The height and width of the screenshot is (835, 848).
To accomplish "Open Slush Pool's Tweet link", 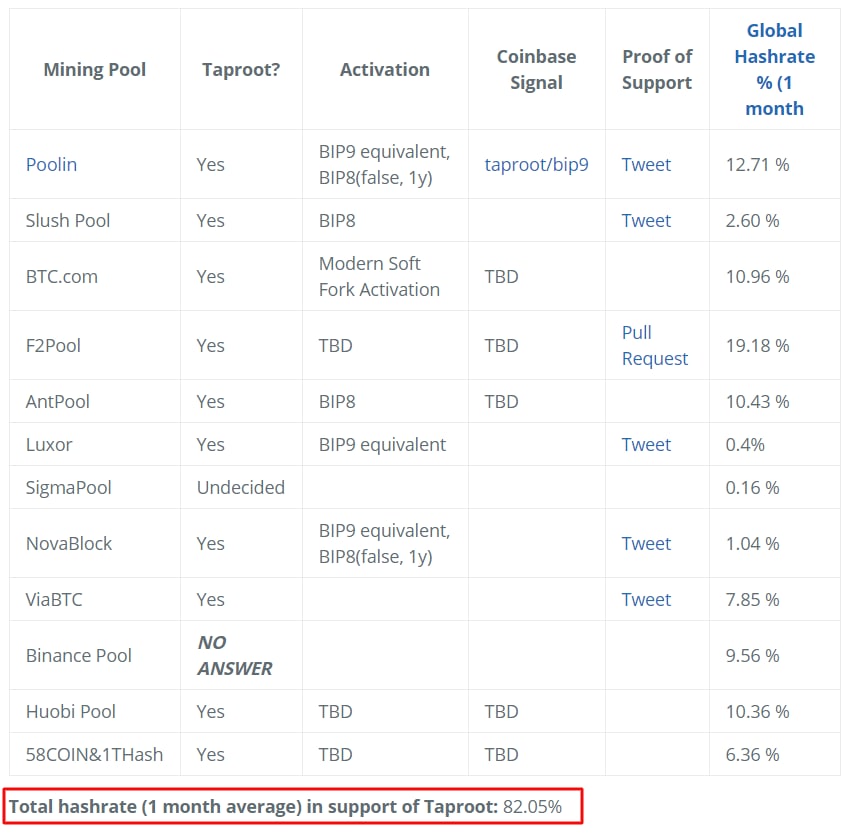I will (x=646, y=221).
